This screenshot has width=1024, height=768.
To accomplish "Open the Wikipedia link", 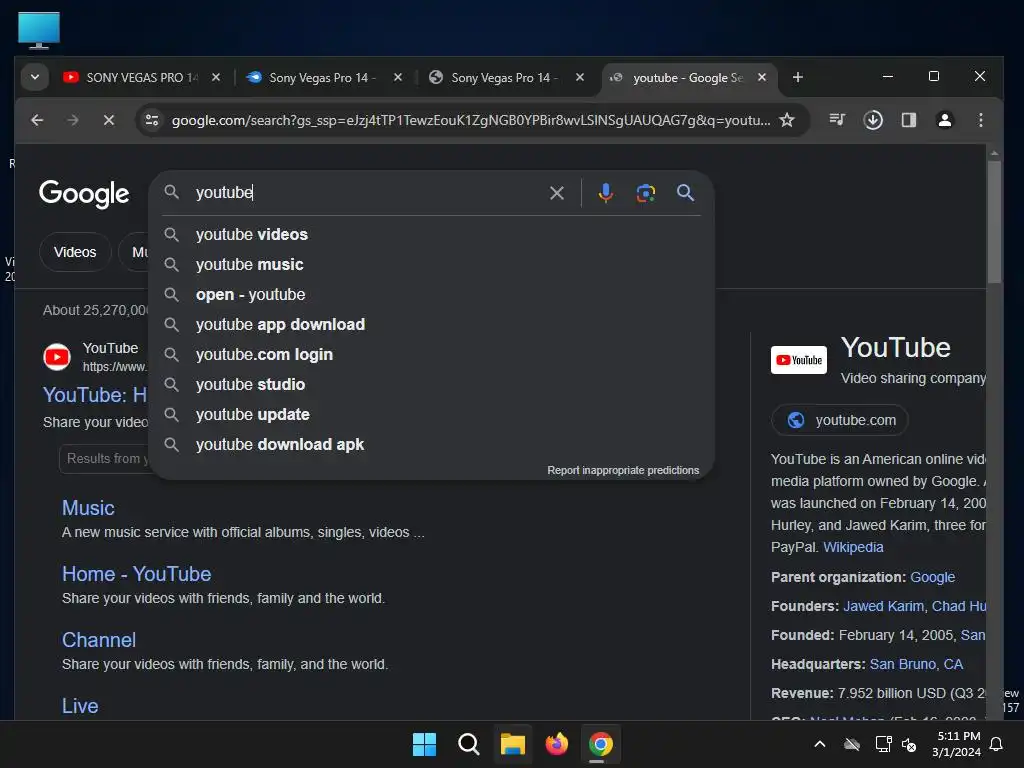I will click(853, 547).
